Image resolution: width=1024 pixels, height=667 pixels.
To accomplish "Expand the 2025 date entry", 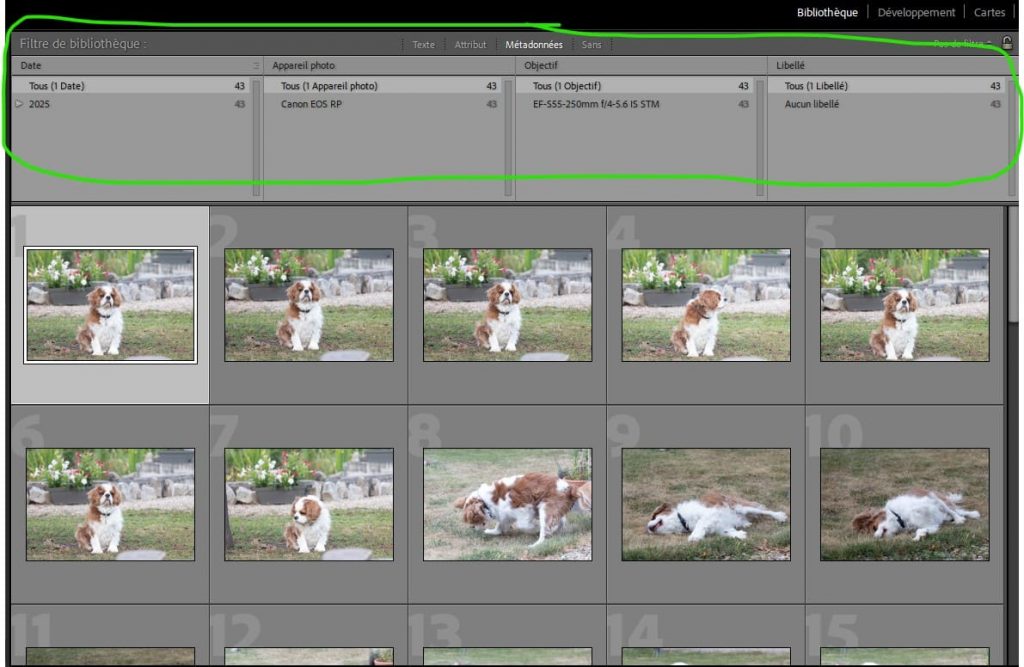I will [19, 104].
